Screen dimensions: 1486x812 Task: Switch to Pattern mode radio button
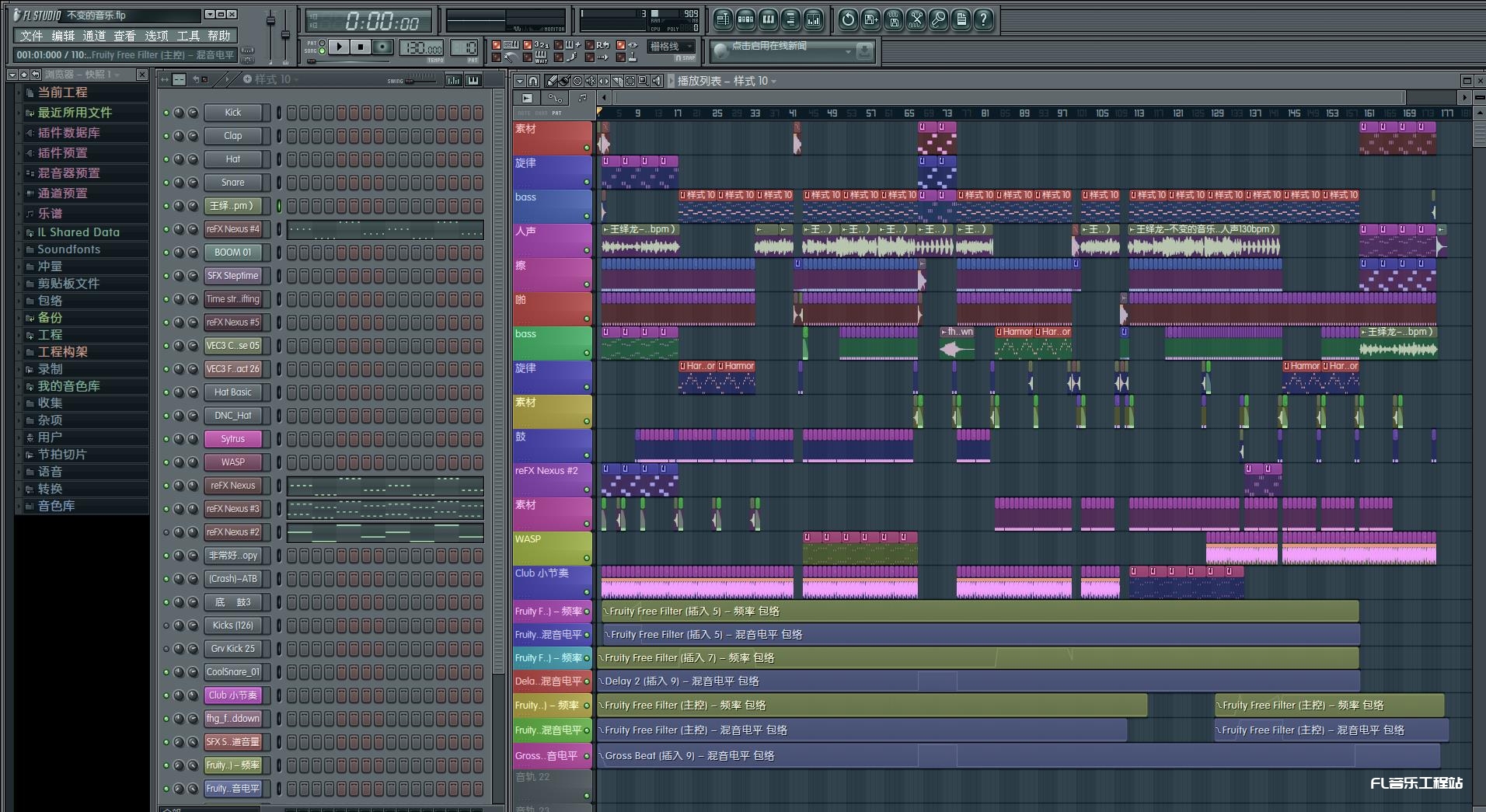pyautogui.click(x=322, y=43)
